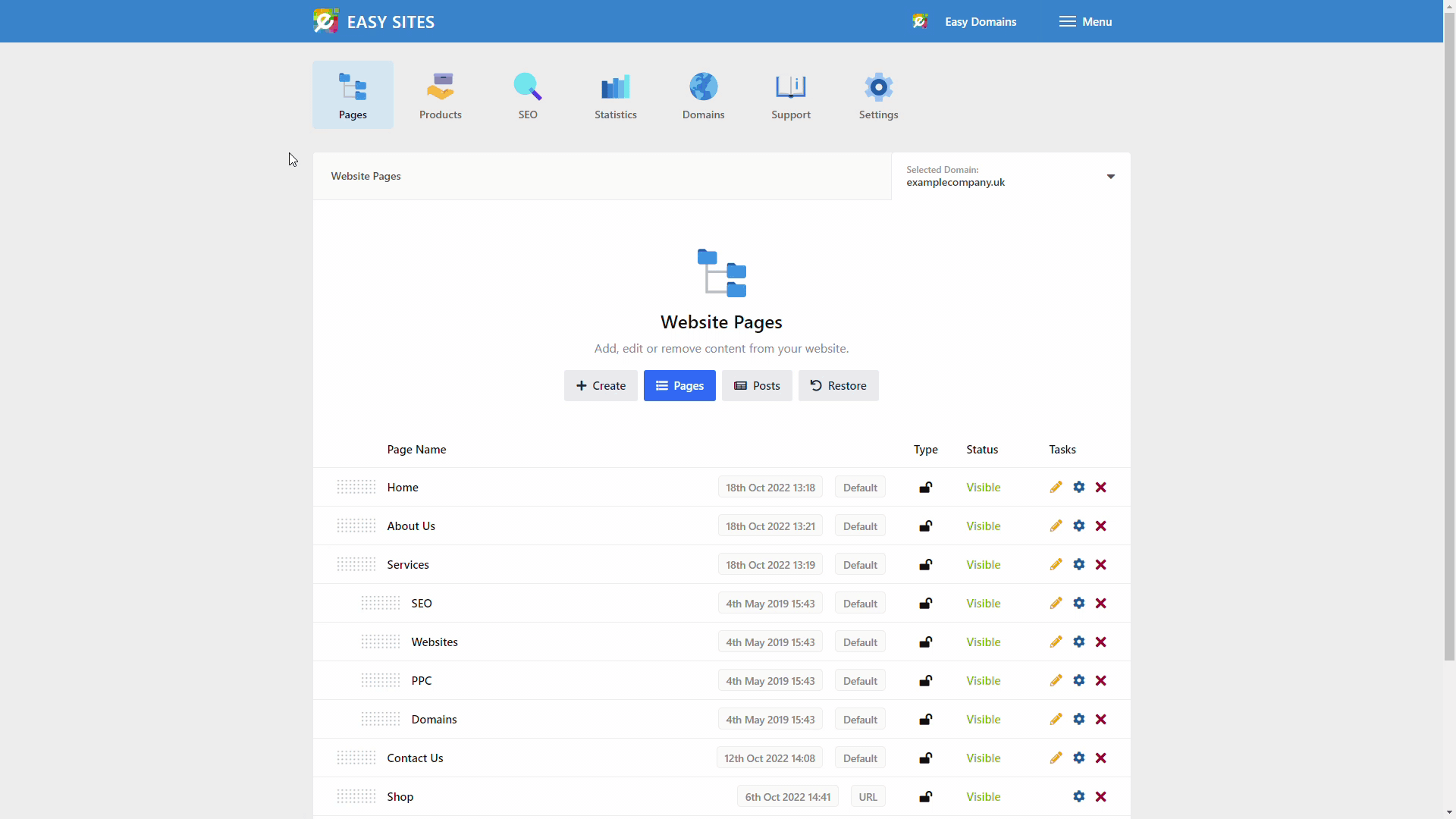The height and width of the screenshot is (819, 1456).
Task: Click the 6th Oct 2022 14:41 date
Action: (787, 796)
